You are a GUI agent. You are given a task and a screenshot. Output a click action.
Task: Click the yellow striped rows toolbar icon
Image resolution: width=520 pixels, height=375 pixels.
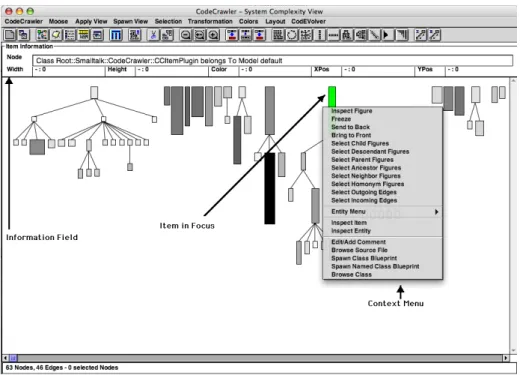pos(83,35)
